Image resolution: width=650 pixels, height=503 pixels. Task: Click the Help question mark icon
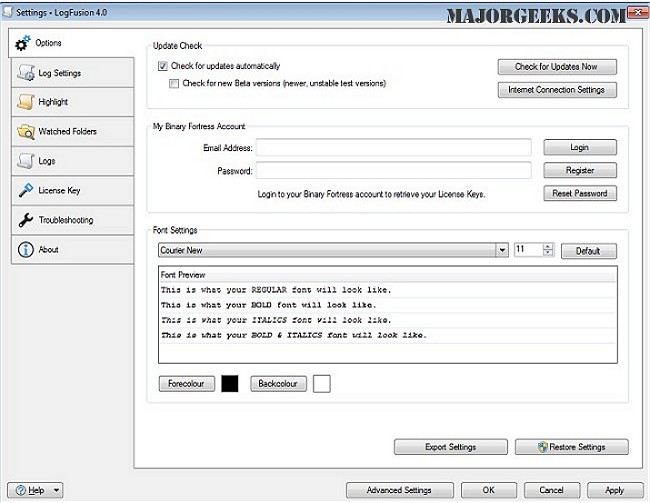coord(21,490)
